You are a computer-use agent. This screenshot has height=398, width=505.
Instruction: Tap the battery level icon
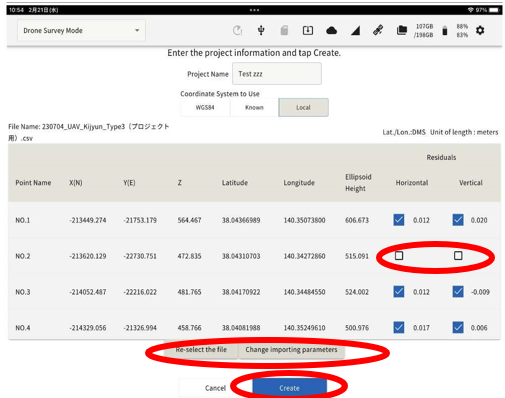click(x=445, y=31)
